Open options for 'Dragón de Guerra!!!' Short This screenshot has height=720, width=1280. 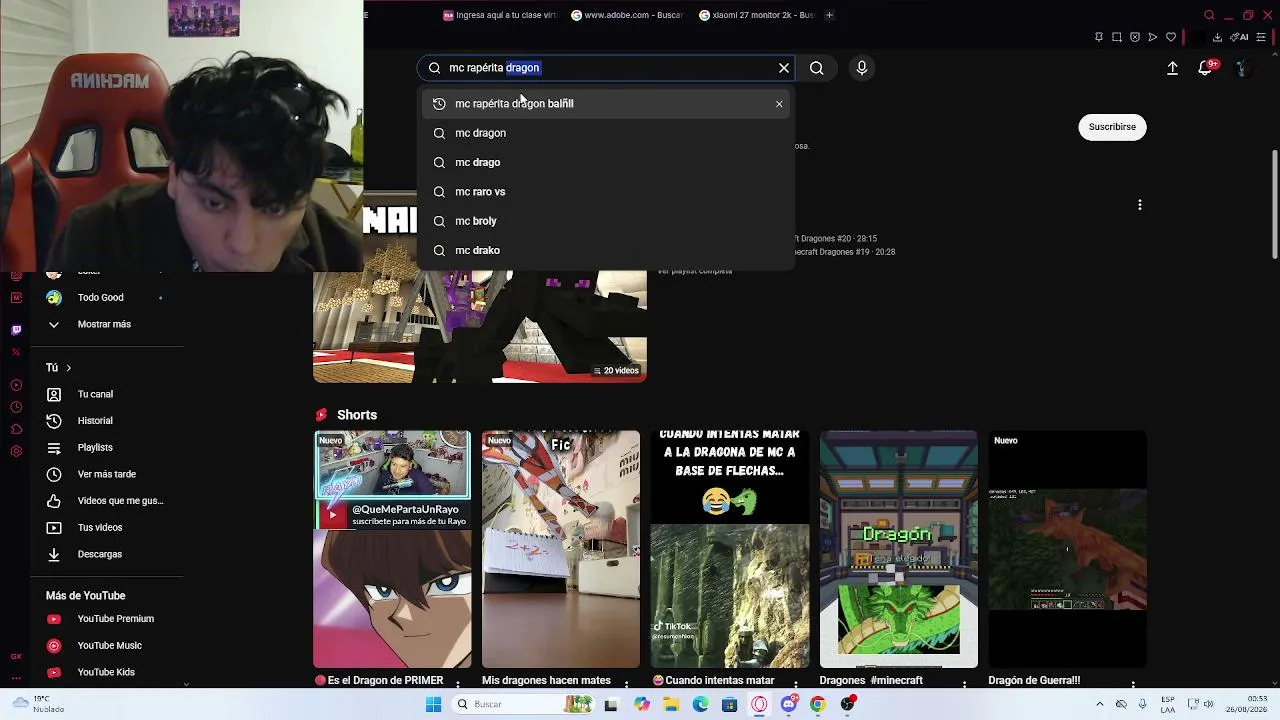[1134, 684]
